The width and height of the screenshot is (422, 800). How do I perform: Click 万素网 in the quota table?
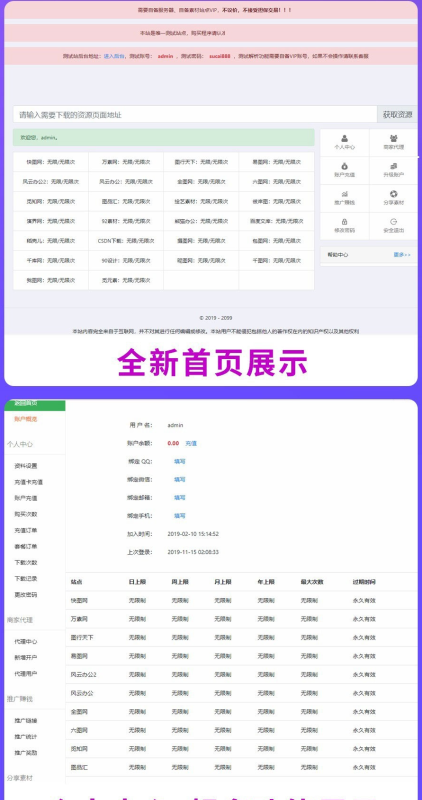pyautogui.click(x=79, y=619)
